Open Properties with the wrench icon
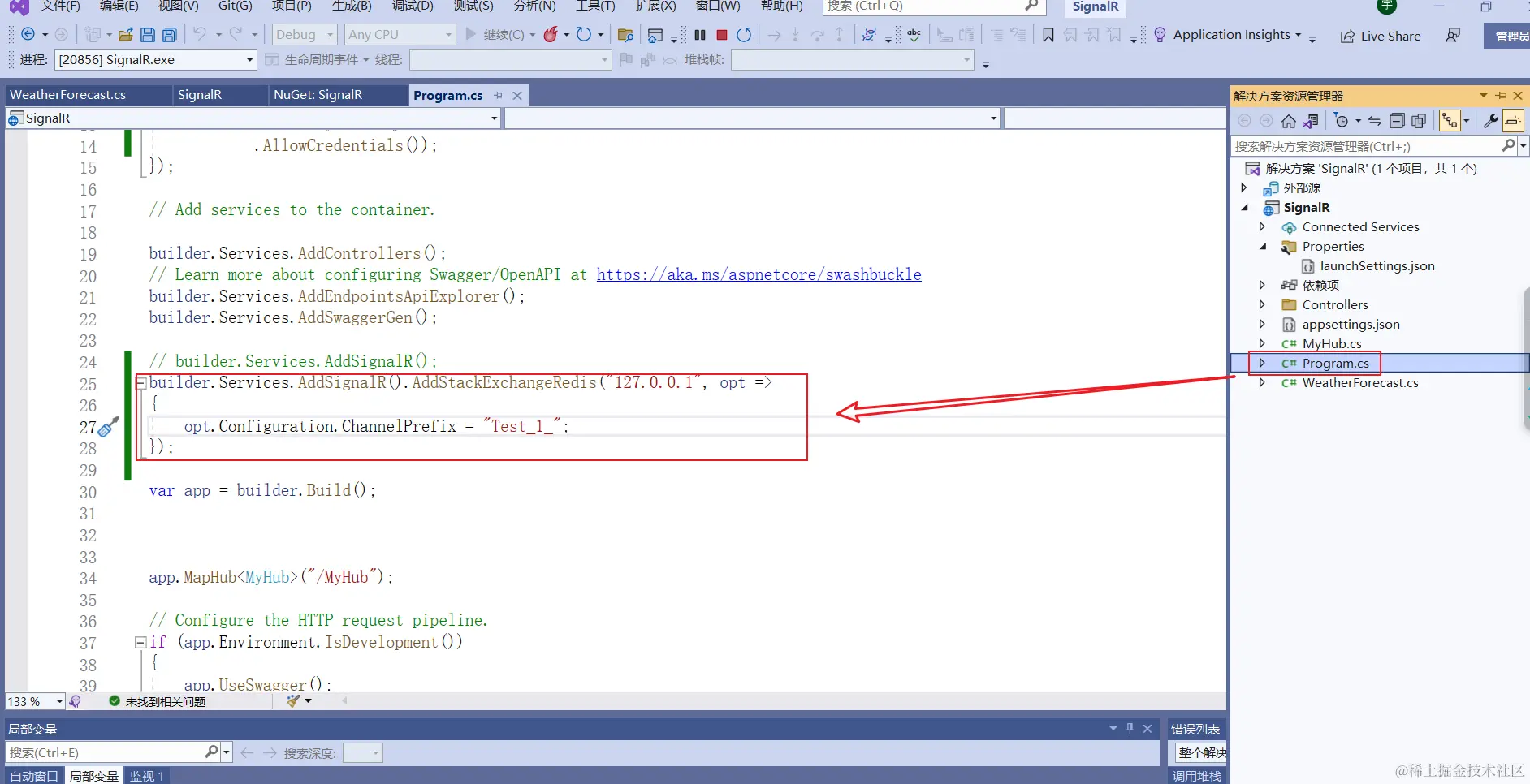Viewport: 1530px width, 784px height. point(1491,121)
